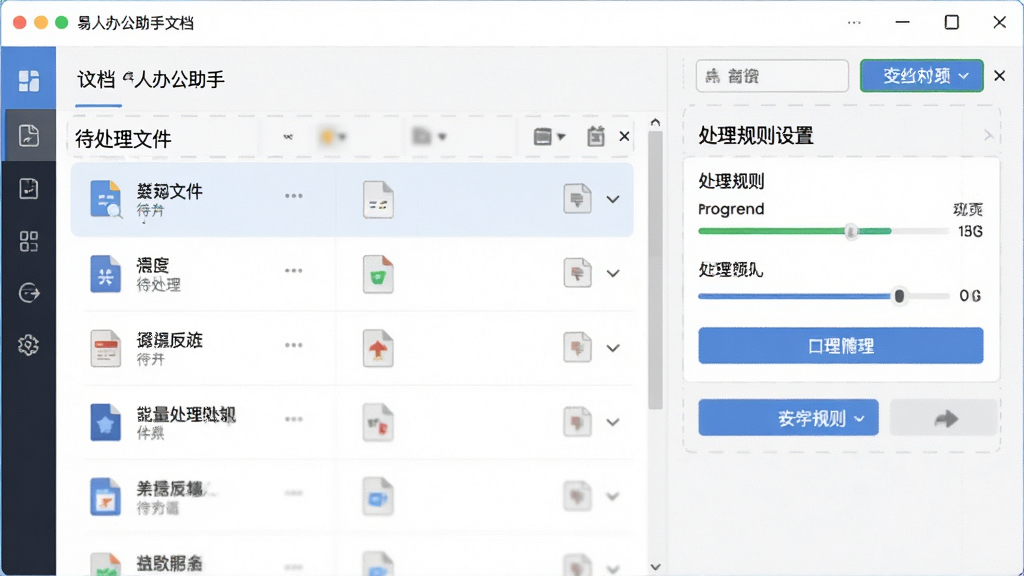Click the gray forward arrow button
Screen dimensions: 1024x576
944,418
